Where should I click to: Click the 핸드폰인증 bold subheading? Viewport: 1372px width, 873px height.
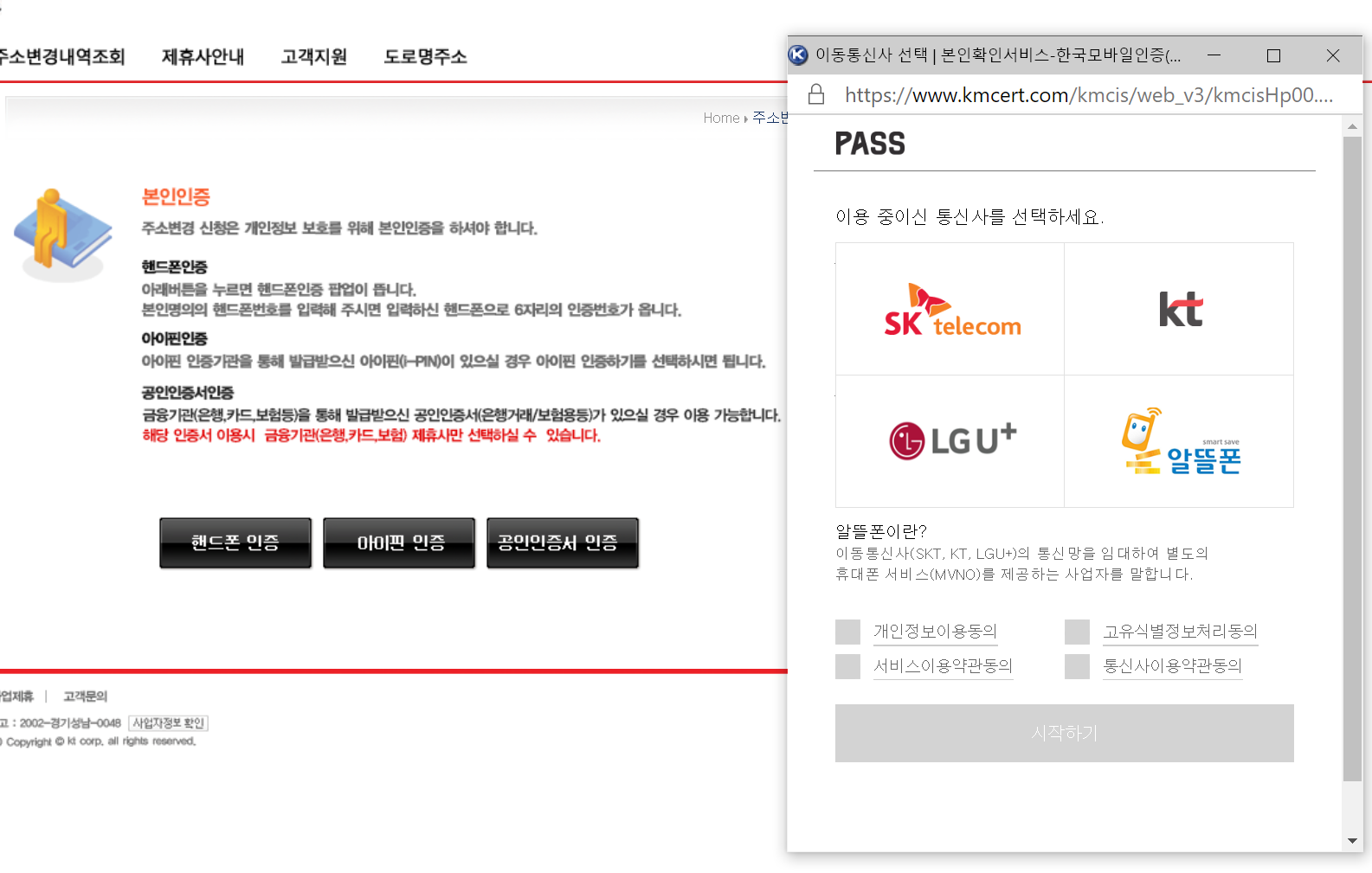pyautogui.click(x=175, y=267)
